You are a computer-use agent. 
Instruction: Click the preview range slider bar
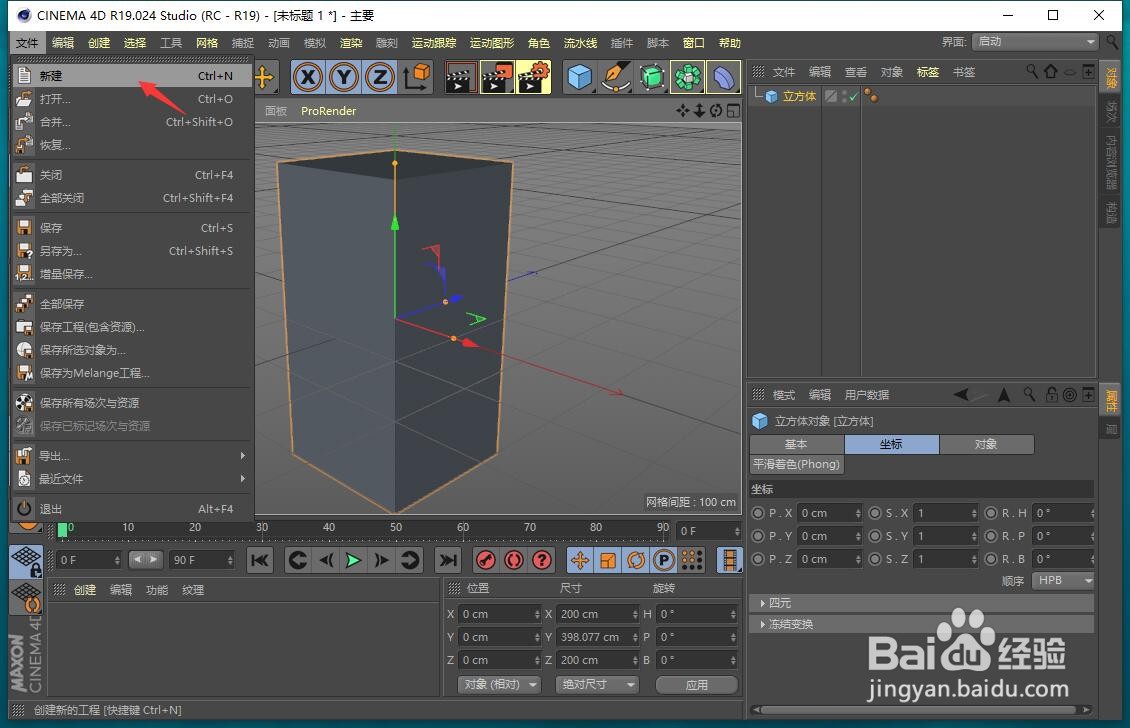coord(145,559)
